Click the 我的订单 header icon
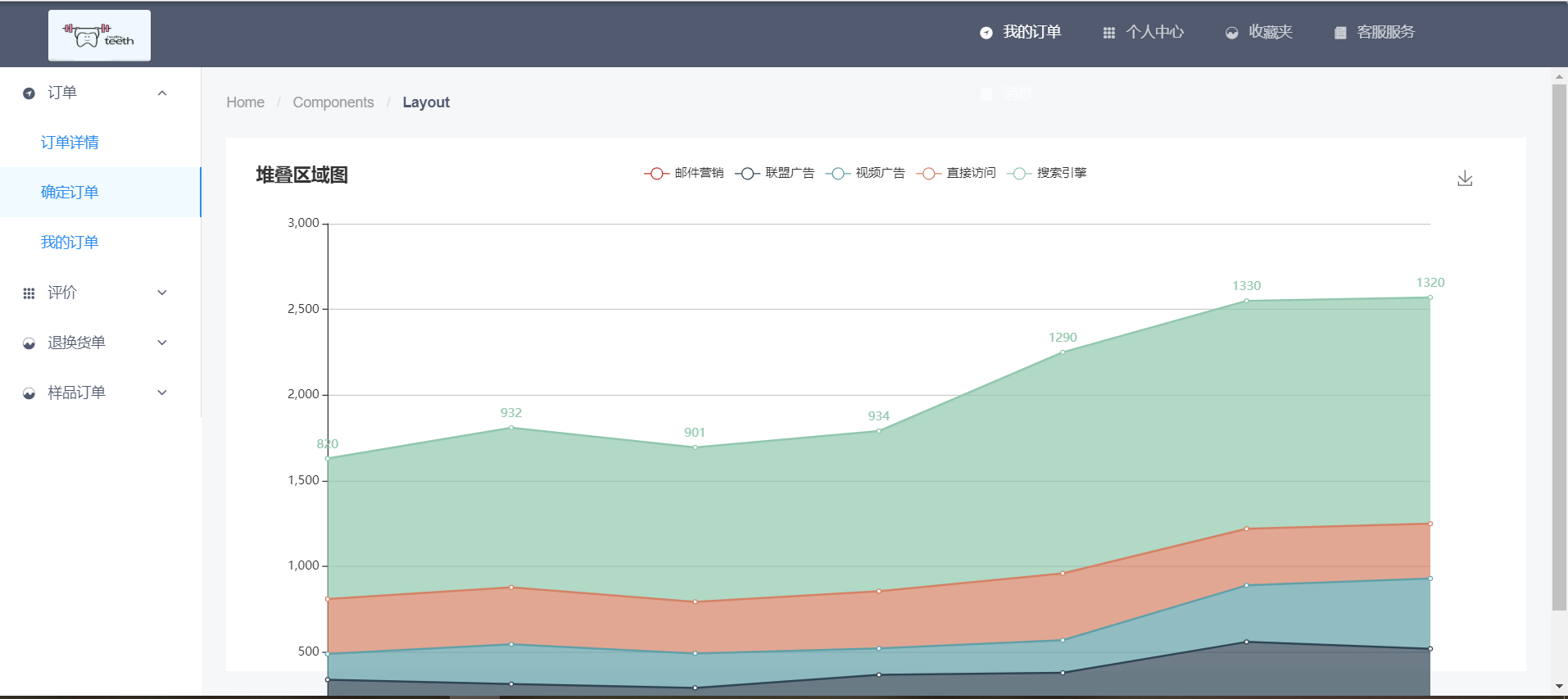Screen dimensions: 1568x699 point(986,33)
